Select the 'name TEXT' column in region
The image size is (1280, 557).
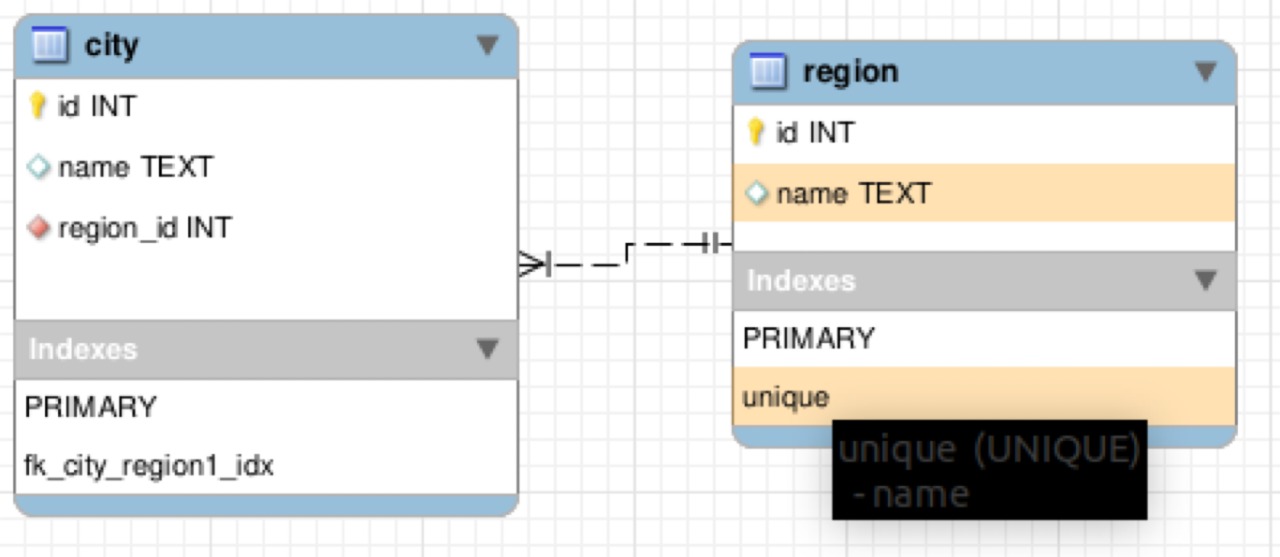point(984,193)
